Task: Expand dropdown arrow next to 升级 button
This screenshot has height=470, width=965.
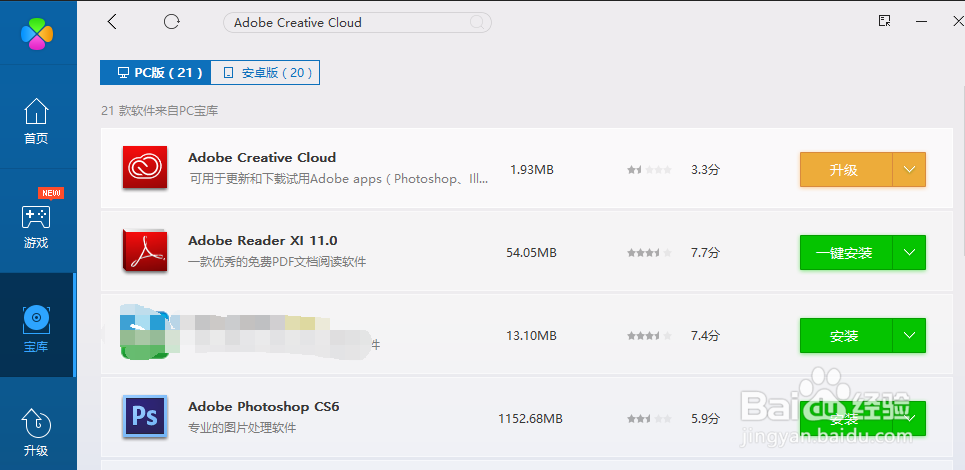Action: pyautogui.click(x=910, y=170)
